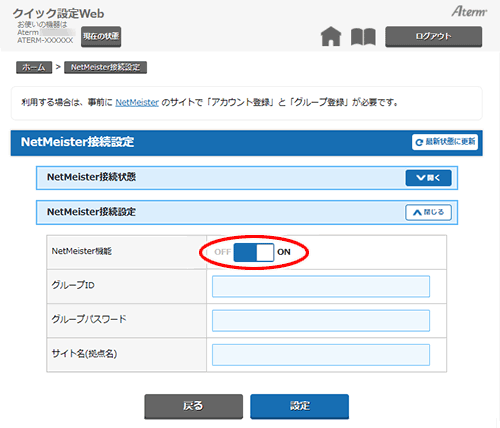Expand NetMeister接続状態 section
Image resolution: width=500 pixels, height=428 pixels.
tap(428, 178)
